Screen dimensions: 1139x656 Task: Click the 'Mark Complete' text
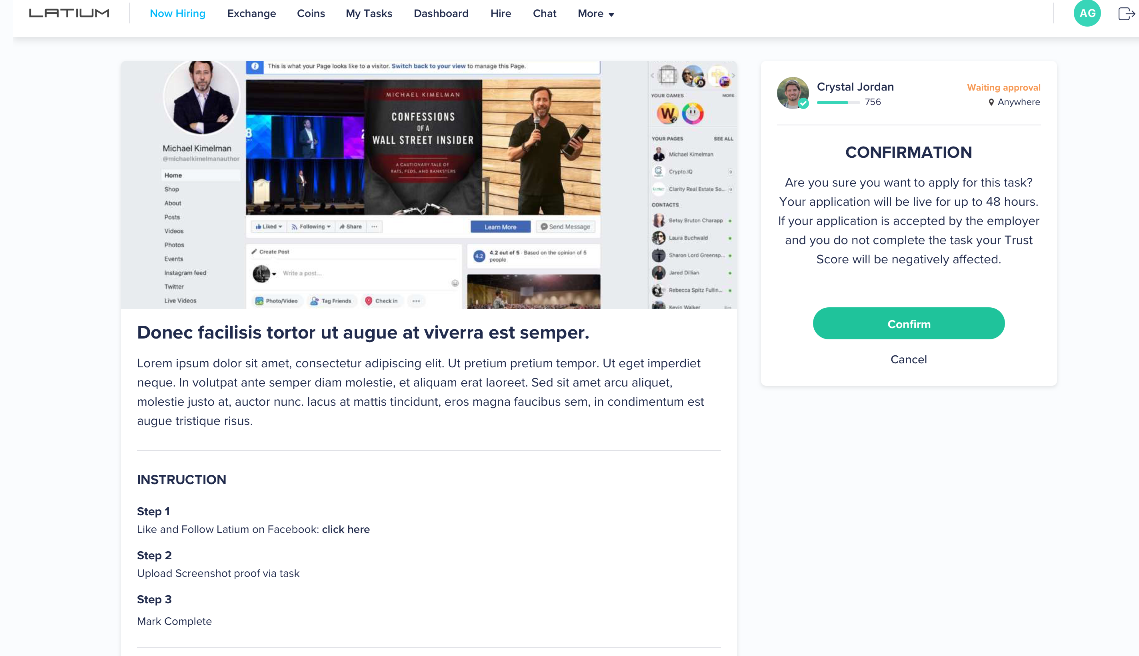(174, 621)
